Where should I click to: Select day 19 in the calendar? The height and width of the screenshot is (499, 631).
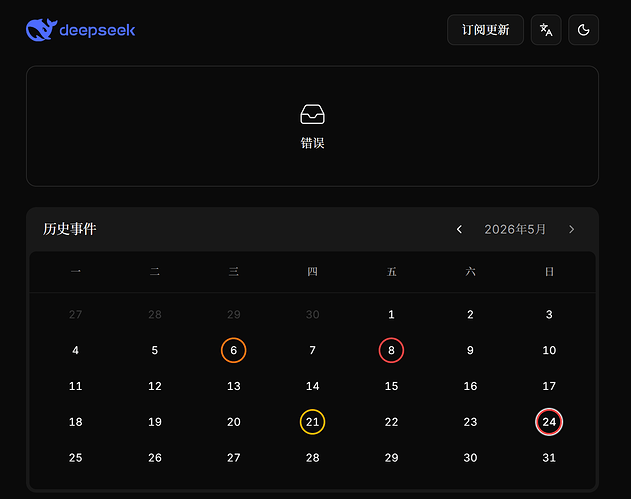coord(155,422)
